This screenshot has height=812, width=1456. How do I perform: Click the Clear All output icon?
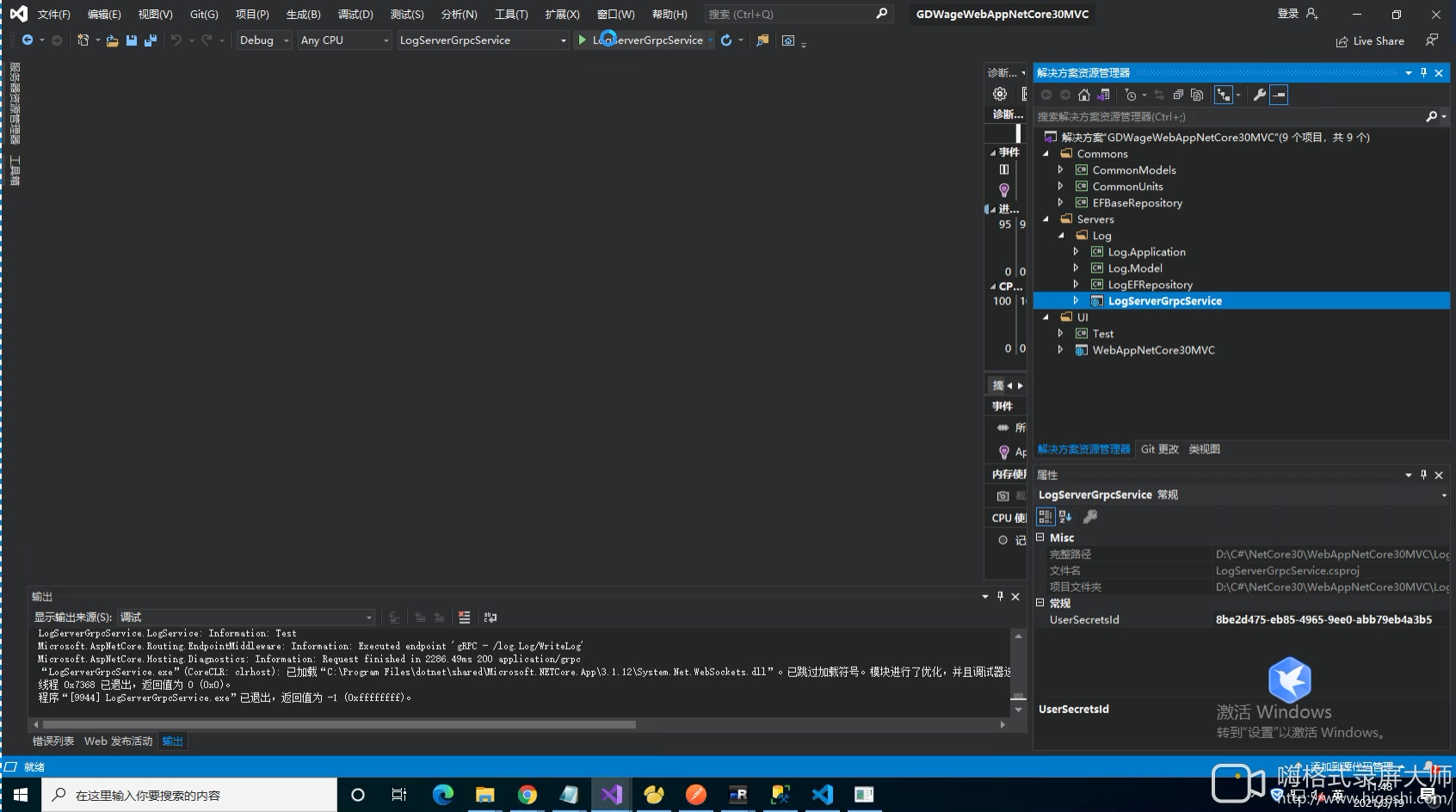pyautogui.click(x=465, y=618)
